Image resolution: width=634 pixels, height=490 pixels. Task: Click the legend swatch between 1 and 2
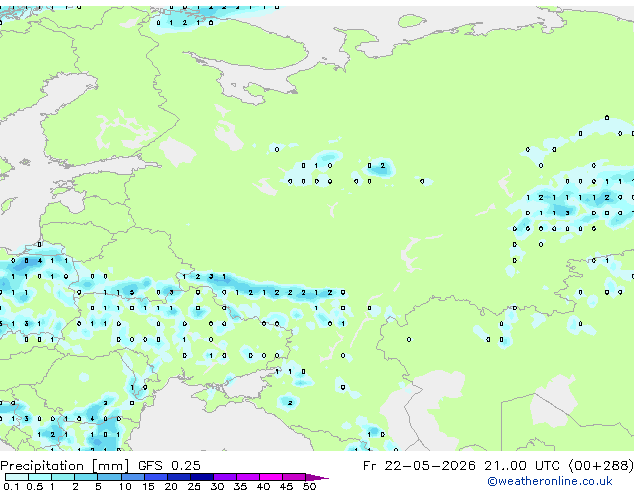[63, 477]
